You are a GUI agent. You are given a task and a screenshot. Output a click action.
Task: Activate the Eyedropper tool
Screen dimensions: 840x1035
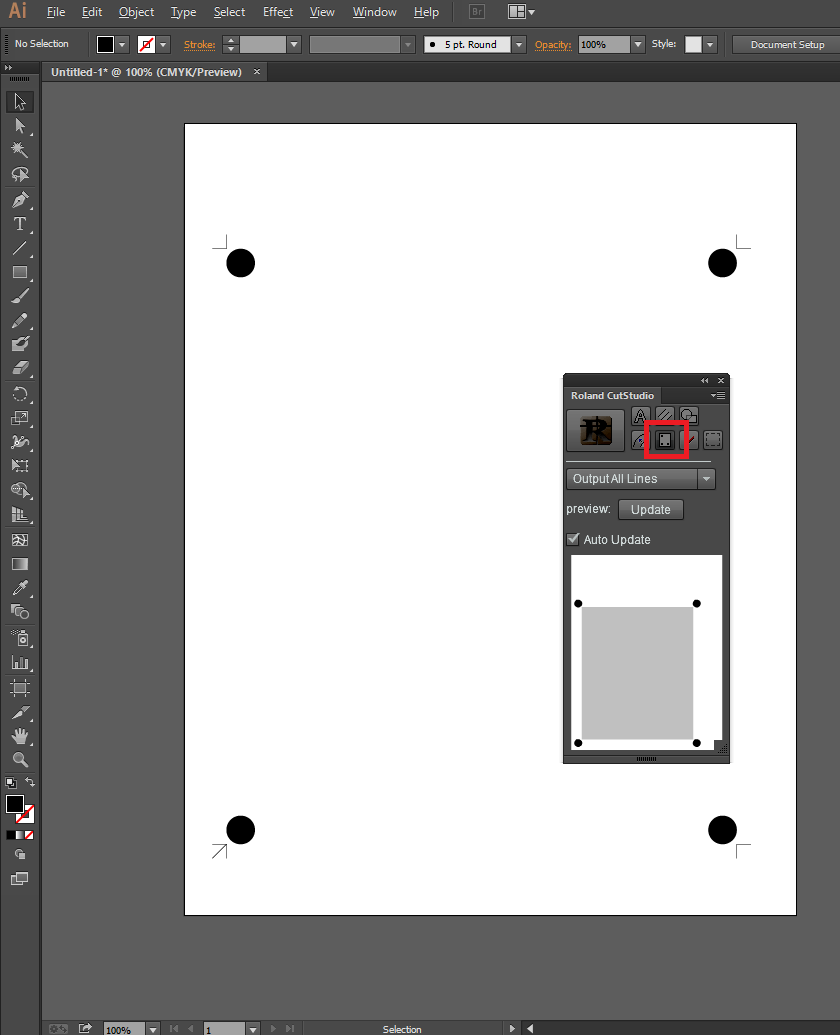pyautogui.click(x=19, y=587)
